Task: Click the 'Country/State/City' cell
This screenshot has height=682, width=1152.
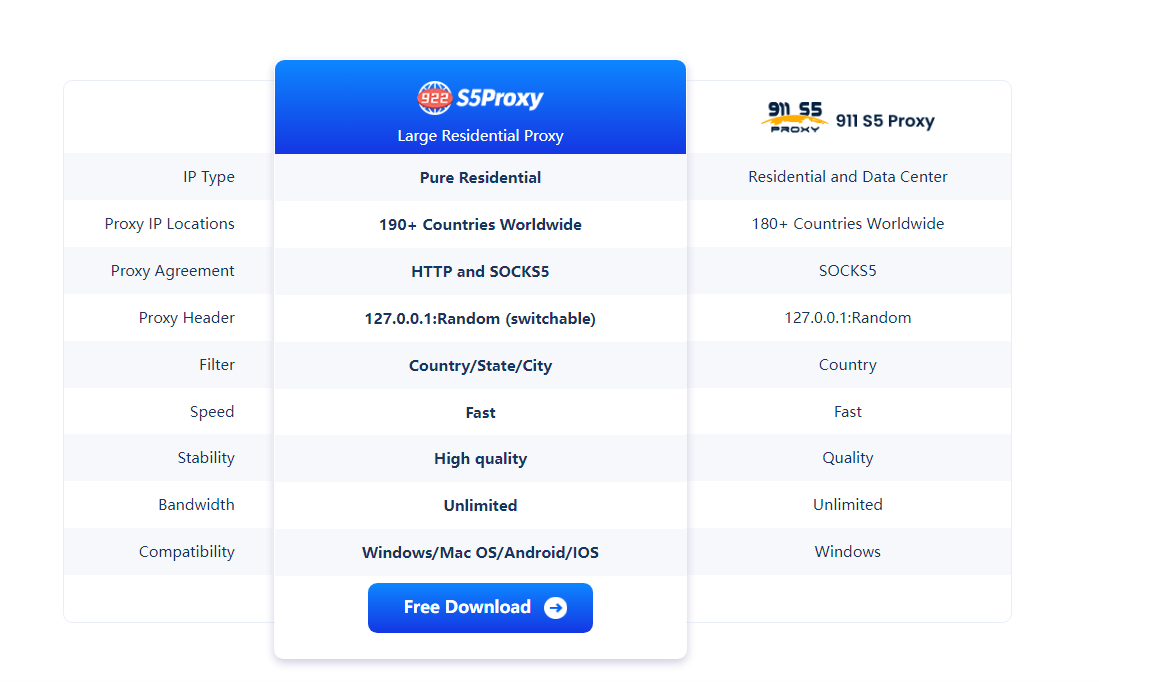Action: coord(480,366)
